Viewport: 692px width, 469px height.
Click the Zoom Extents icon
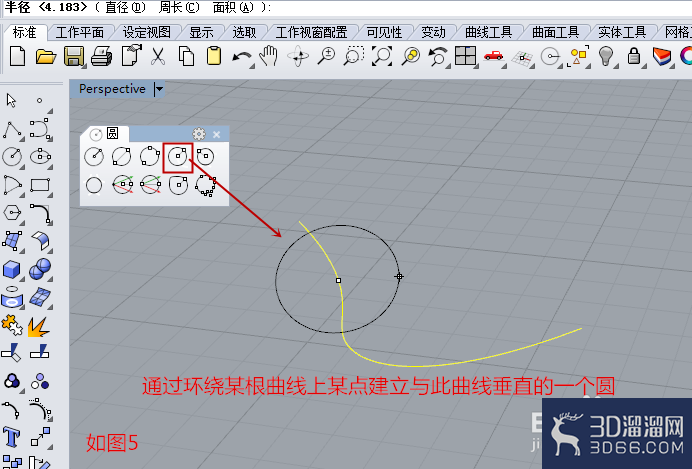[382, 56]
